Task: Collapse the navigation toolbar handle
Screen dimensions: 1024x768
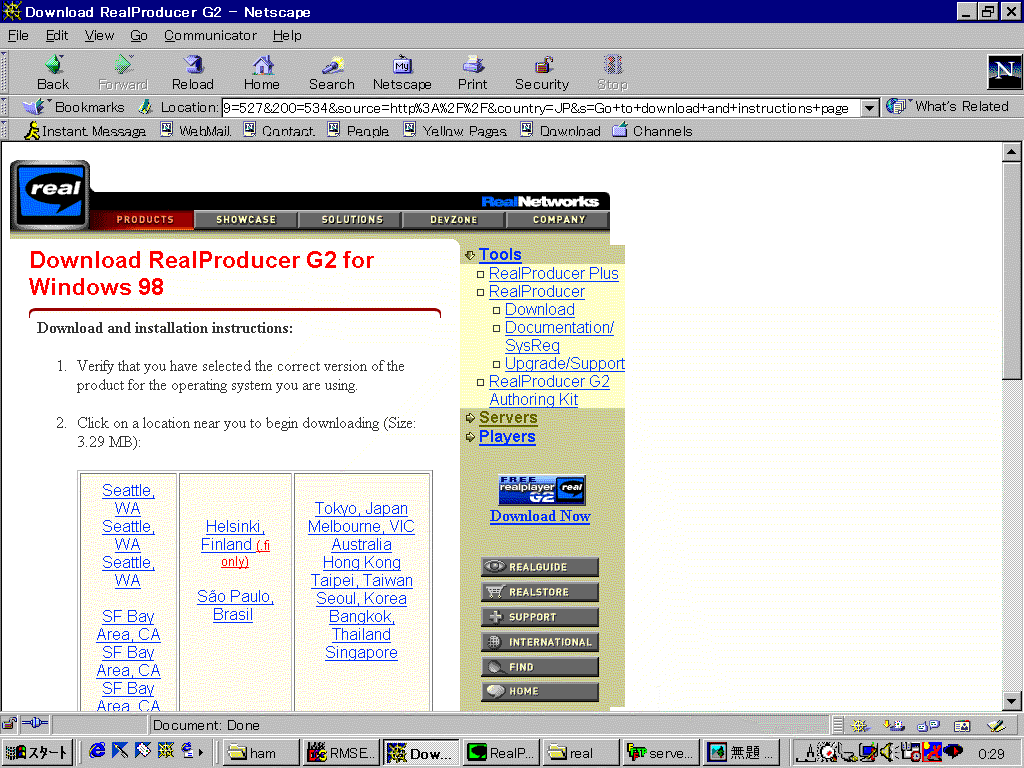Action: pyautogui.click(x=4, y=72)
